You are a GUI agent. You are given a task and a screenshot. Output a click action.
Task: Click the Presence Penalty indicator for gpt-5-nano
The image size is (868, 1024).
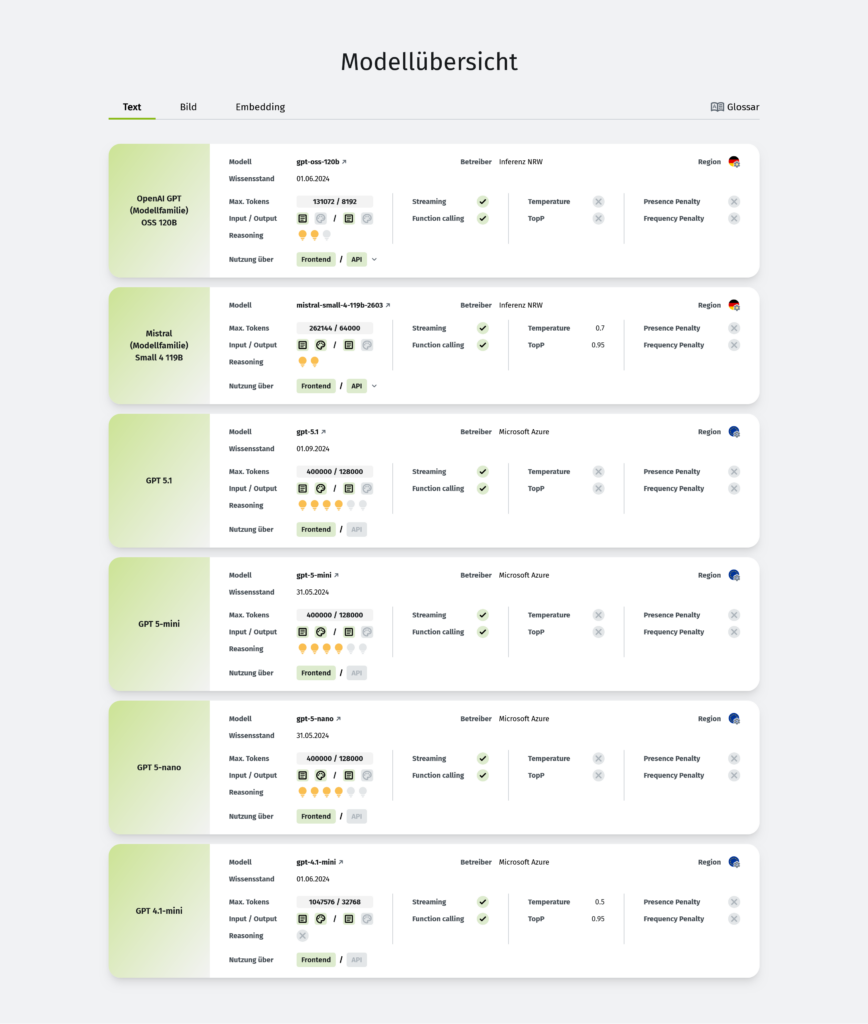pos(734,759)
